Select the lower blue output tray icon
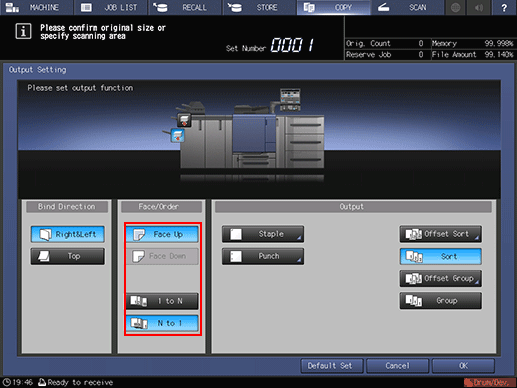The image size is (517, 388). (177, 136)
